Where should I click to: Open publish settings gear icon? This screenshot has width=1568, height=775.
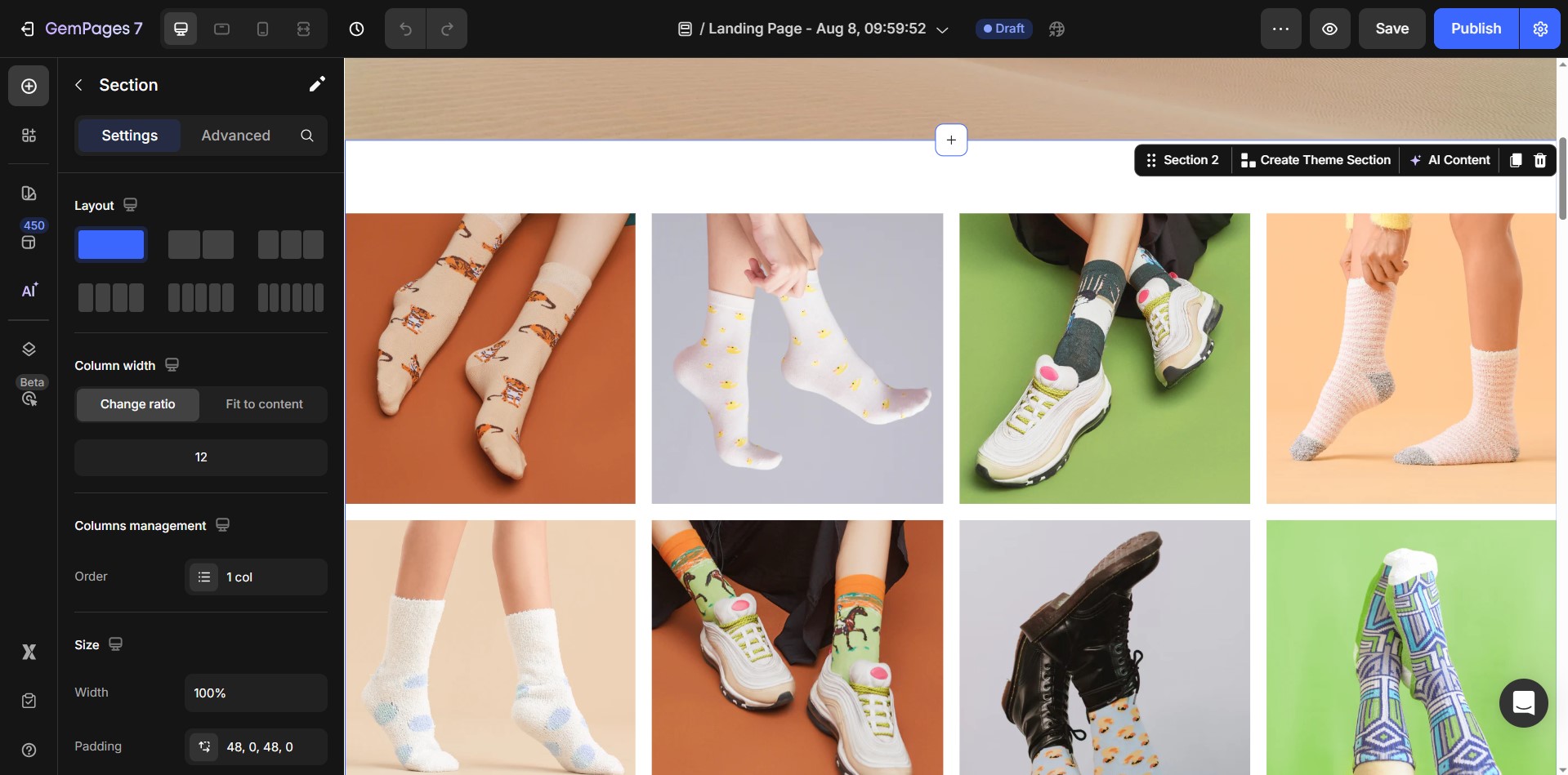(x=1540, y=29)
